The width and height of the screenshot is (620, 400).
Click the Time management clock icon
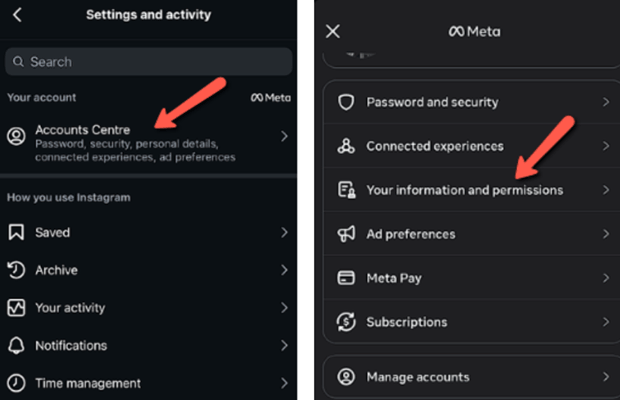tap(16, 383)
